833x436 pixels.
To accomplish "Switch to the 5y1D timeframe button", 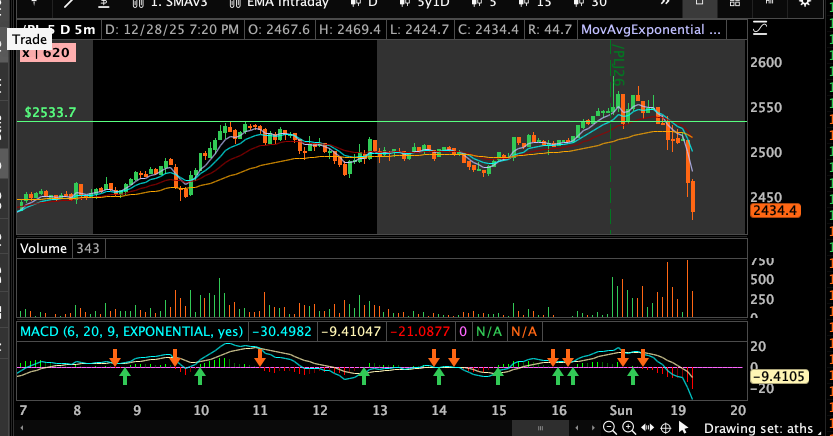I will coord(424,3).
